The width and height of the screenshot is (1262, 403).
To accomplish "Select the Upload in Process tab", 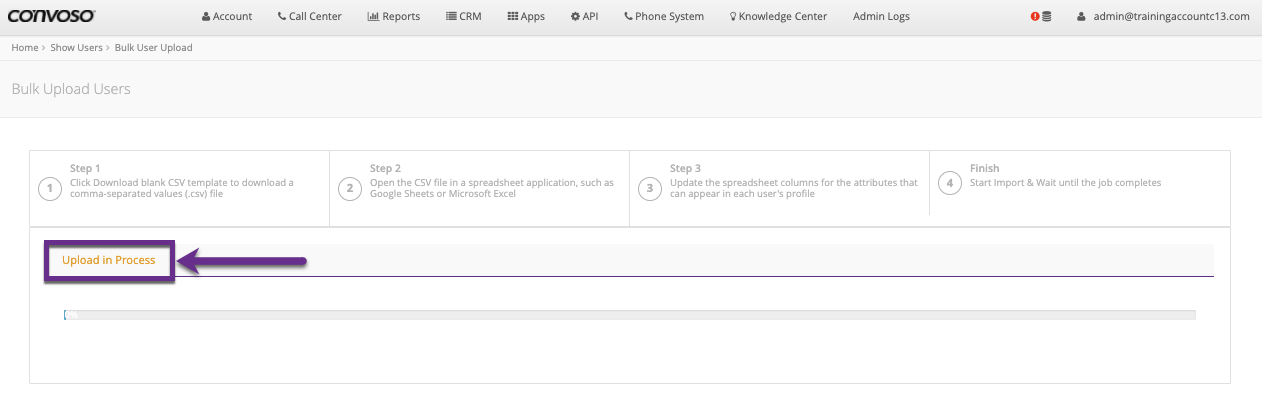I will [109, 260].
